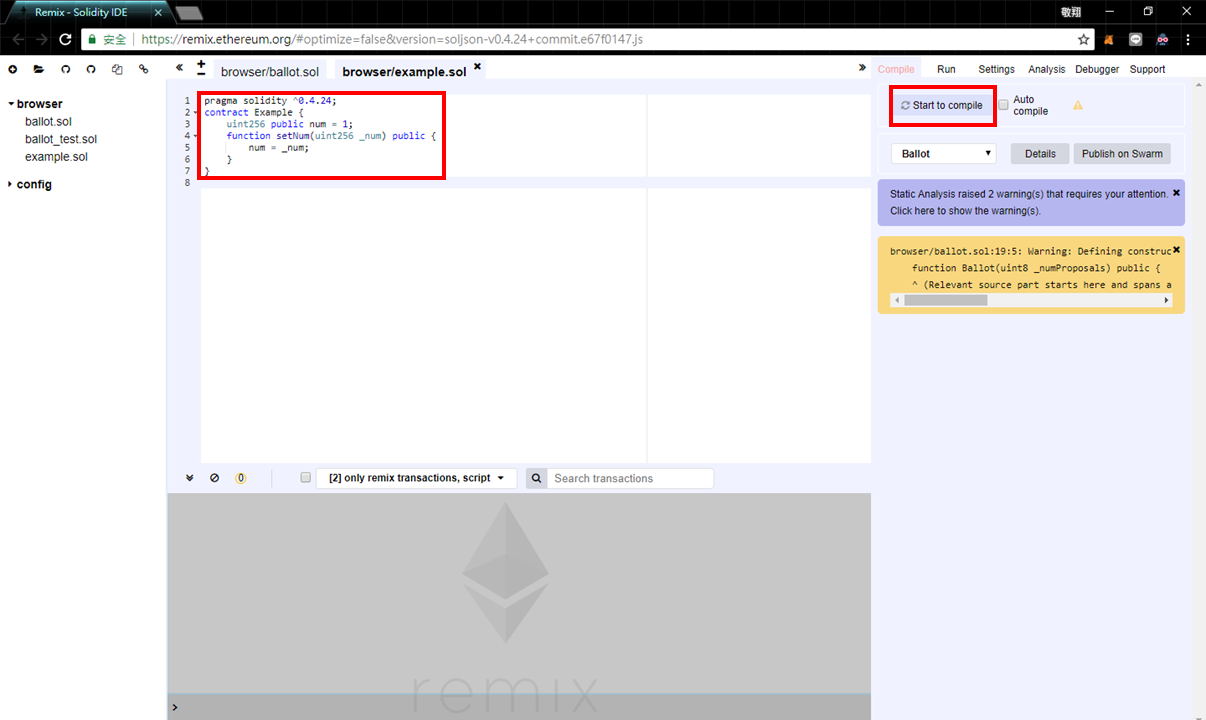The height and width of the screenshot is (720, 1206).
Task: Click the Details button
Action: 1040,154
